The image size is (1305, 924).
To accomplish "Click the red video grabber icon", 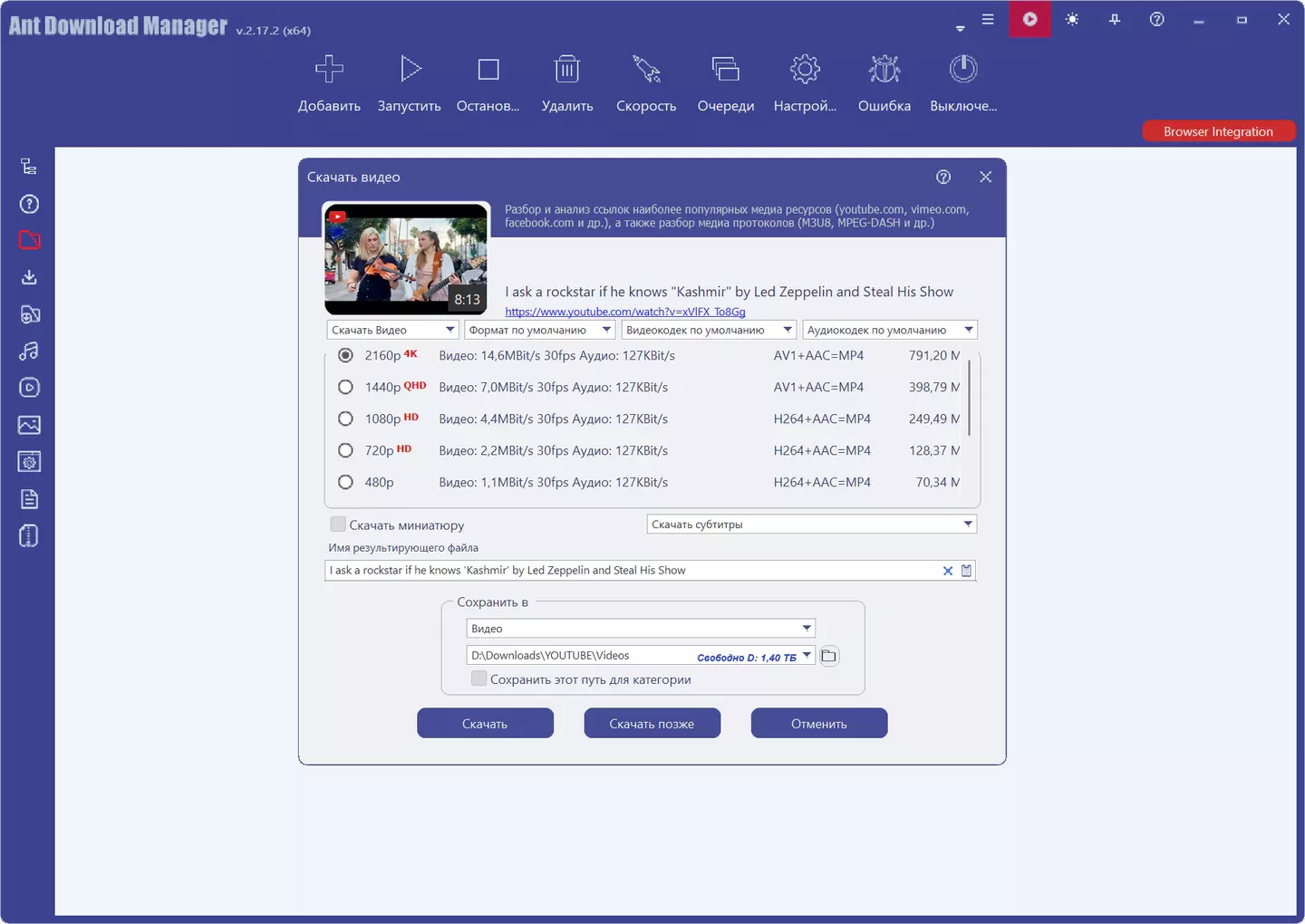I will [x=1030, y=19].
